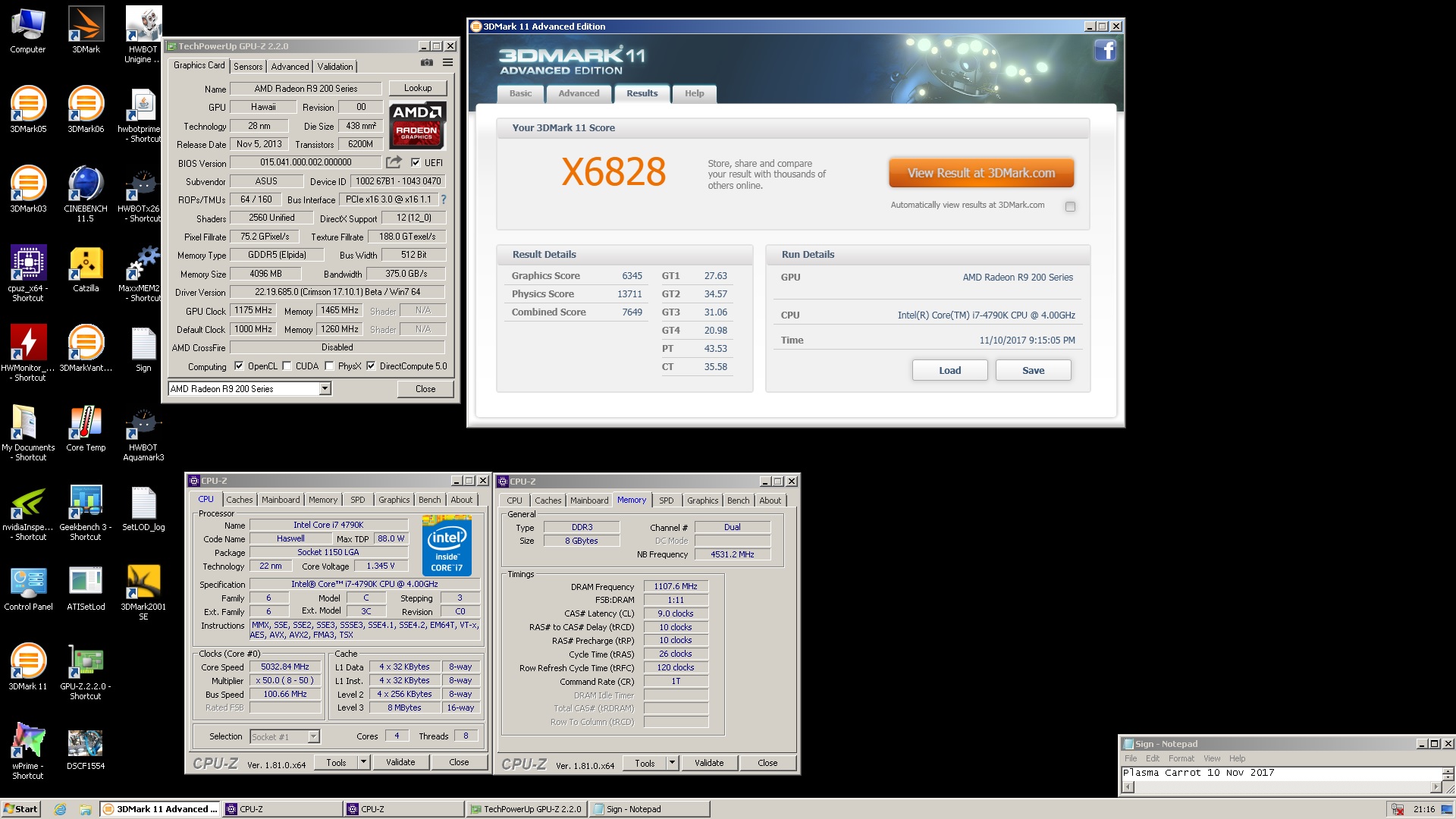The image size is (1456, 819).
Task: Click GPU-Z screenshot camera icon
Action: pyautogui.click(x=427, y=63)
